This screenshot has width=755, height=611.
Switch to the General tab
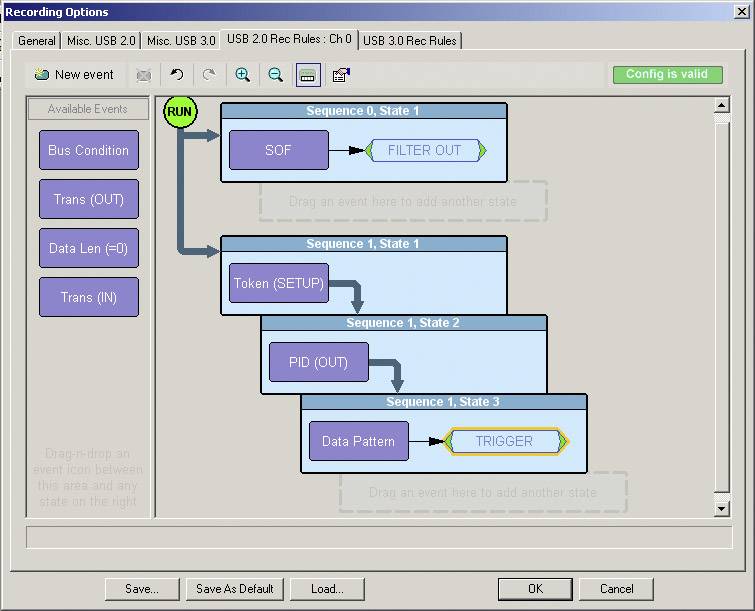tap(37, 41)
